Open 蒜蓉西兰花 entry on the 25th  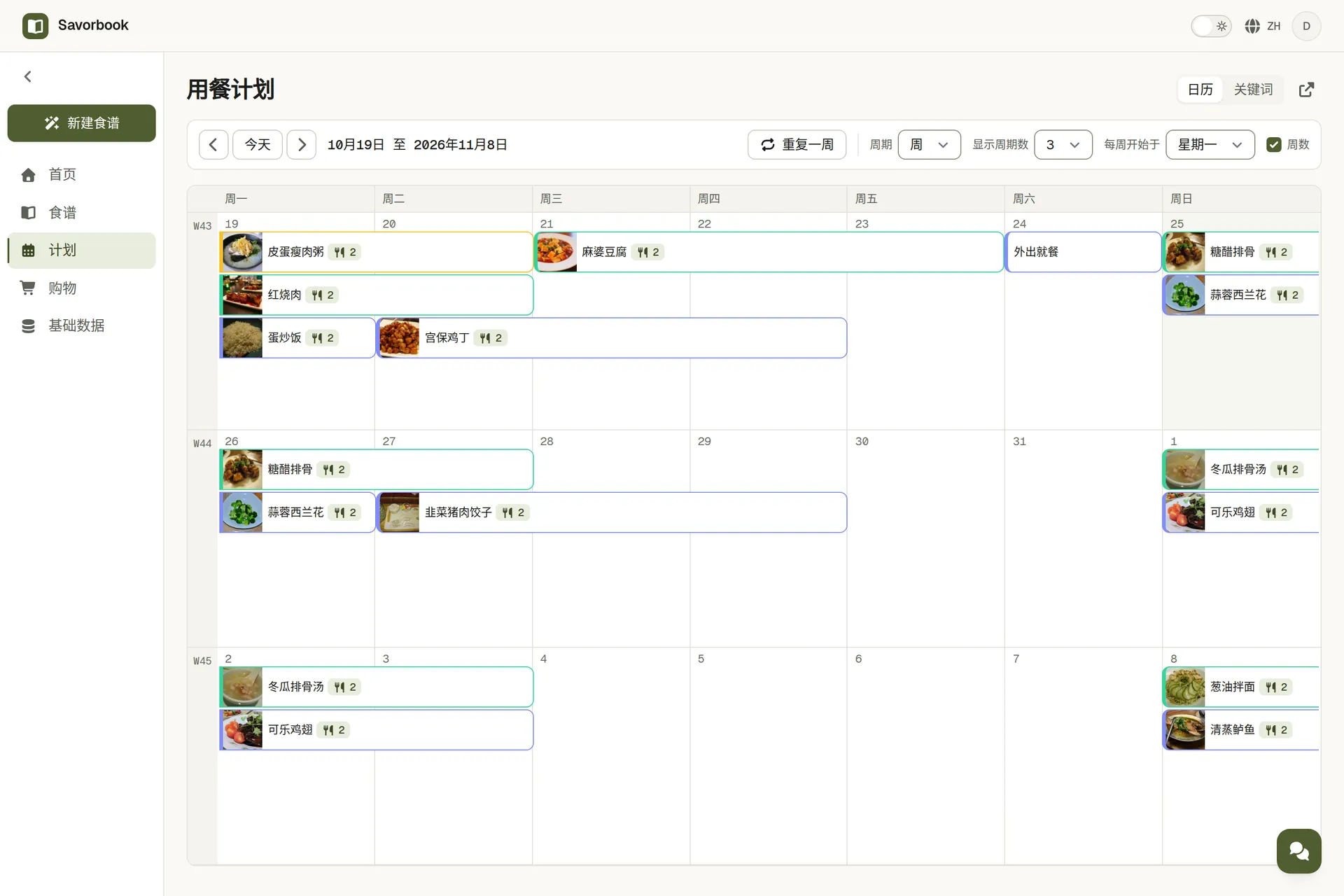tap(1241, 295)
